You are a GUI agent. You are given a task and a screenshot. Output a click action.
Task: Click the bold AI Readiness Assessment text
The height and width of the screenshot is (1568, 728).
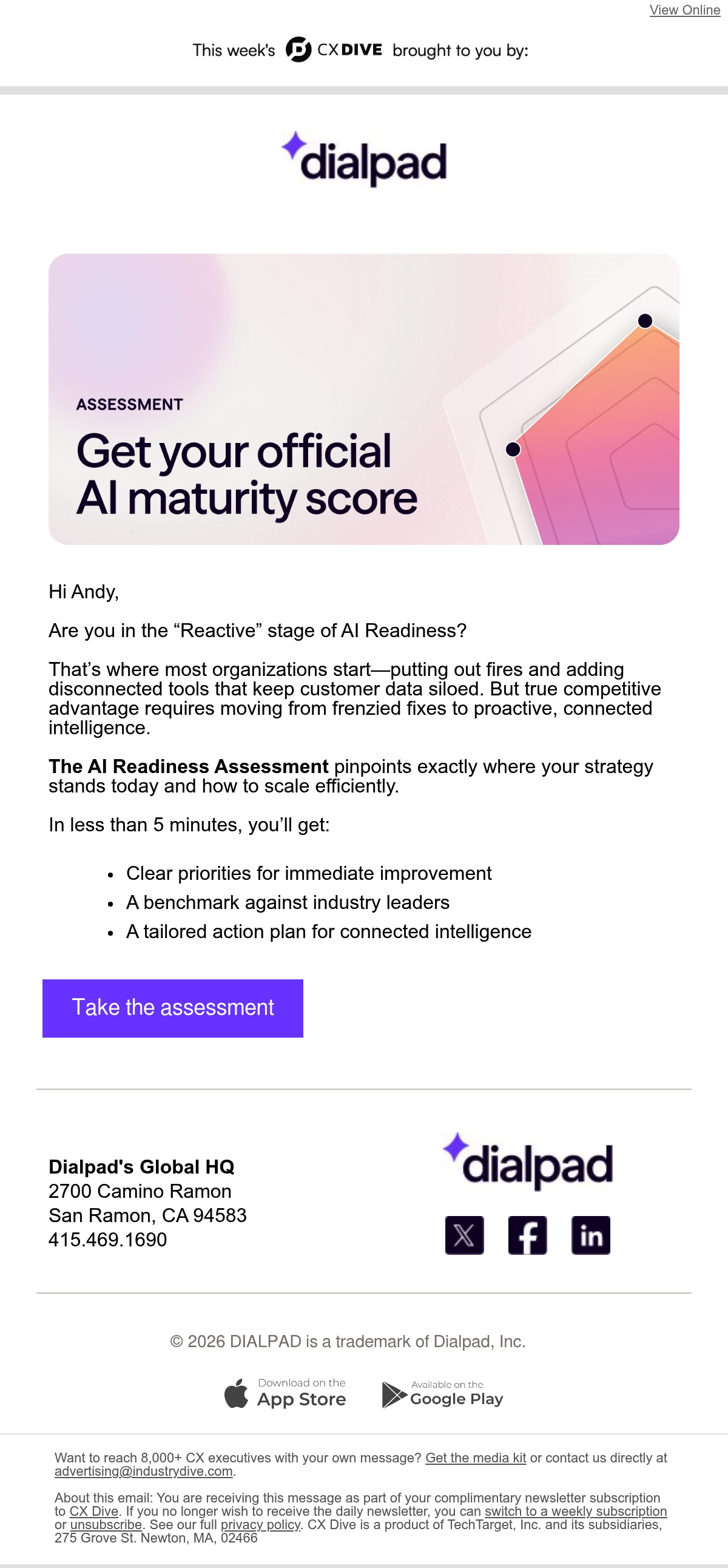coord(189,766)
